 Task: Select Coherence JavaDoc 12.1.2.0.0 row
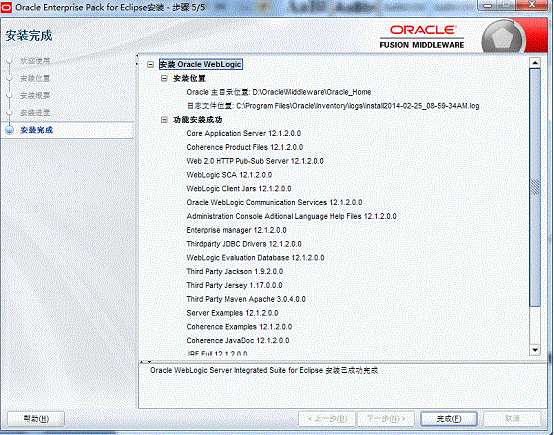238,340
